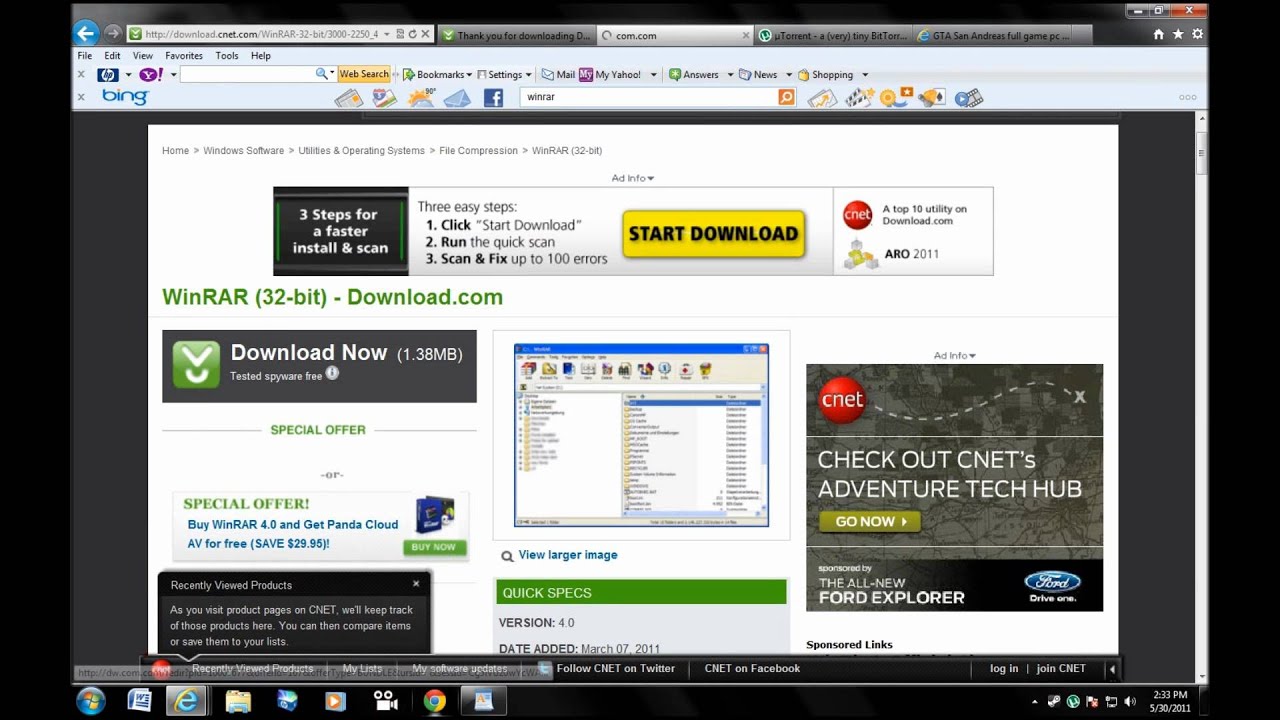Follow the File Compression breadcrumb link

[478, 151]
